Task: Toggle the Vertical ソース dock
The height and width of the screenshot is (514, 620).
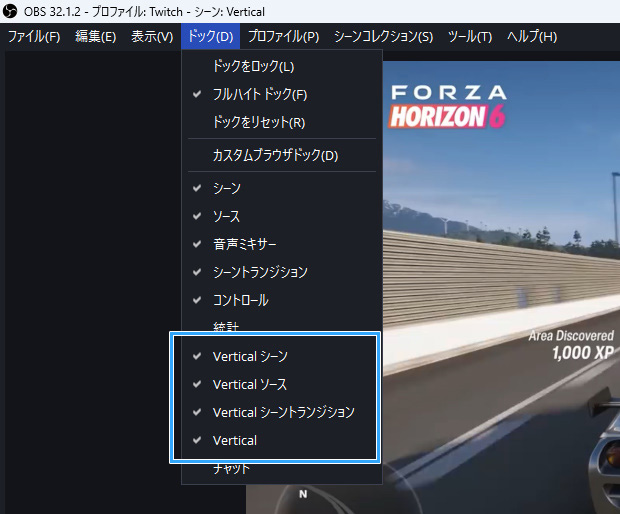Action: 282,384
